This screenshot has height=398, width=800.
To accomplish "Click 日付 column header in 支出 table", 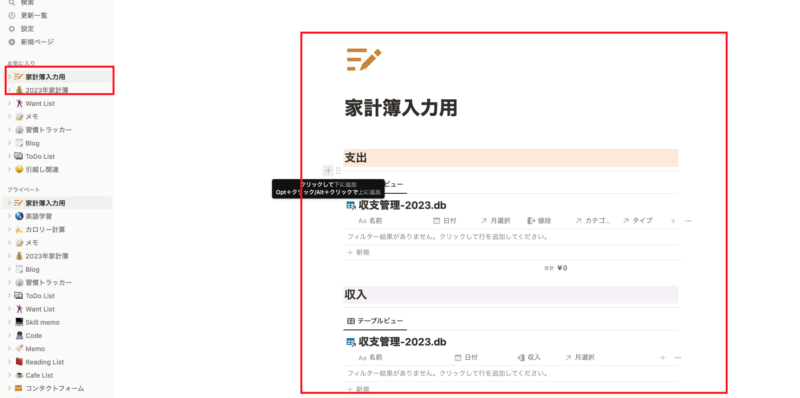I will coord(444,221).
